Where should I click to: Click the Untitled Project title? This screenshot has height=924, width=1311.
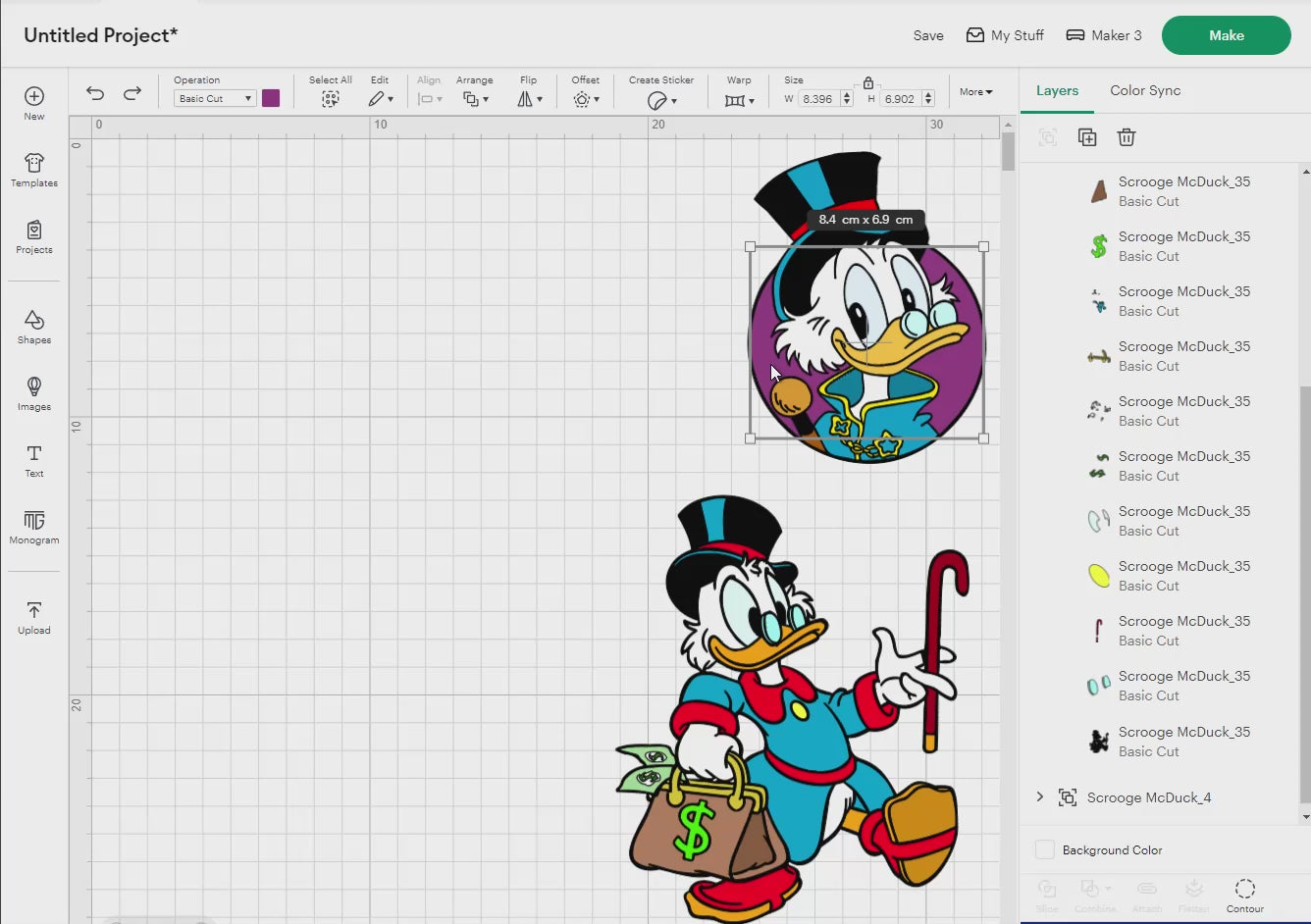pos(101,35)
